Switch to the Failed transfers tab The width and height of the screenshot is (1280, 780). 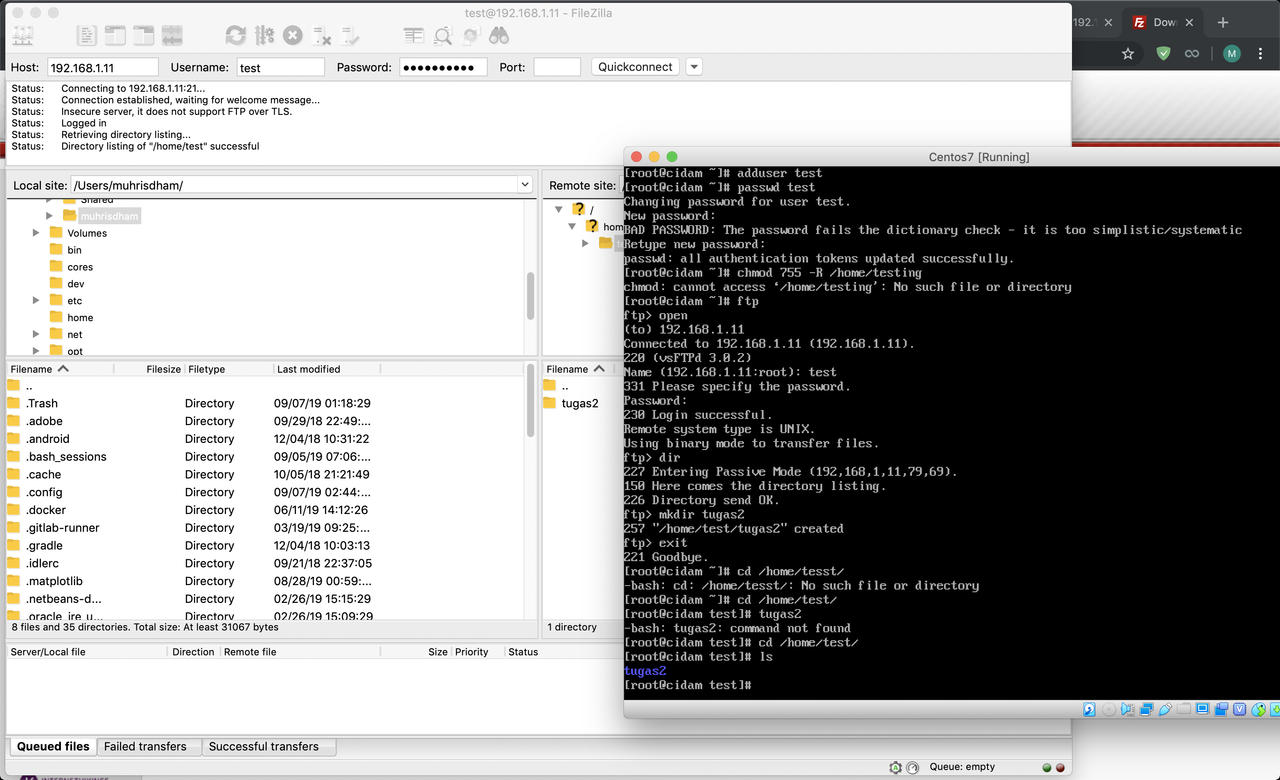(147, 746)
